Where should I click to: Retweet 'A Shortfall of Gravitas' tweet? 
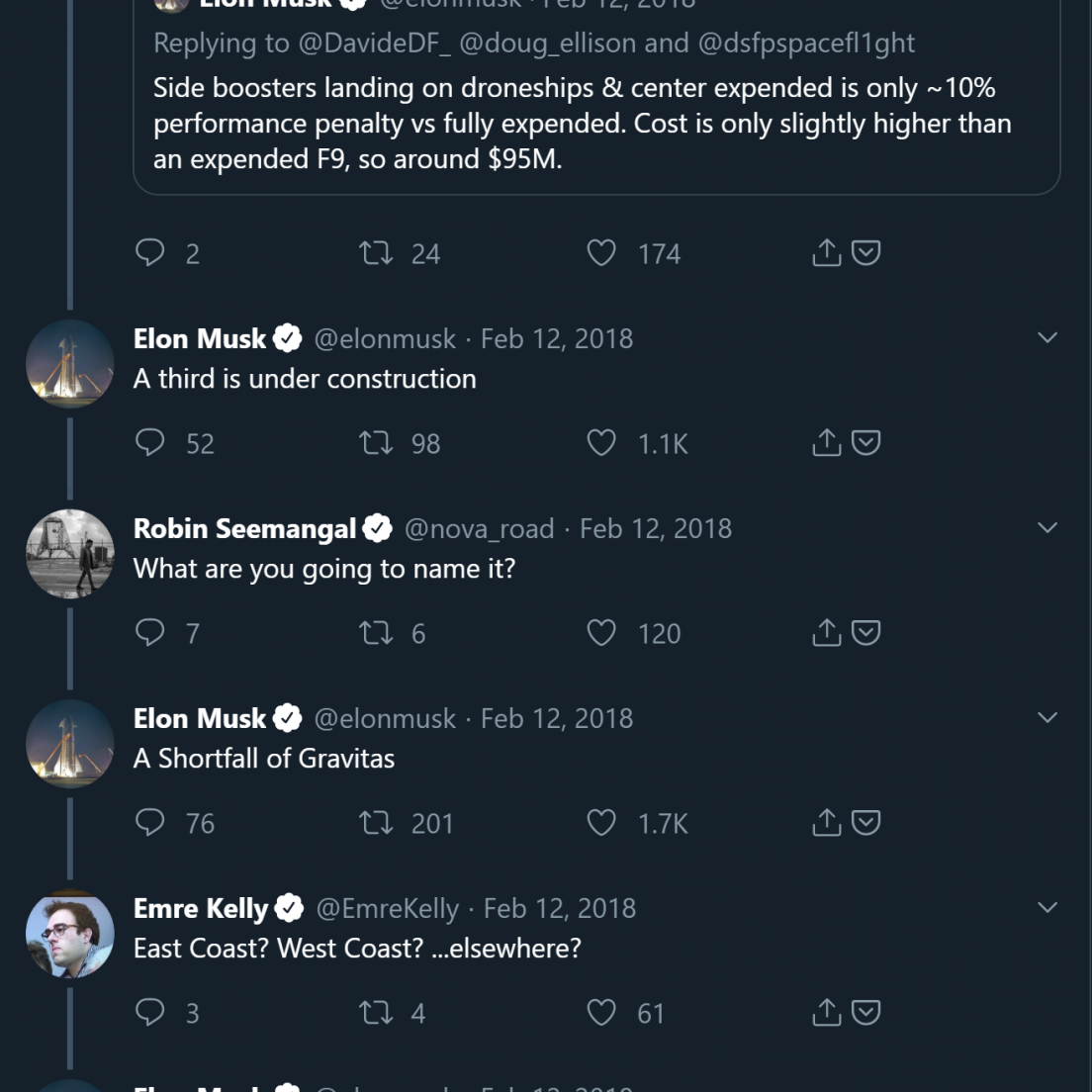(x=376, y=823)
